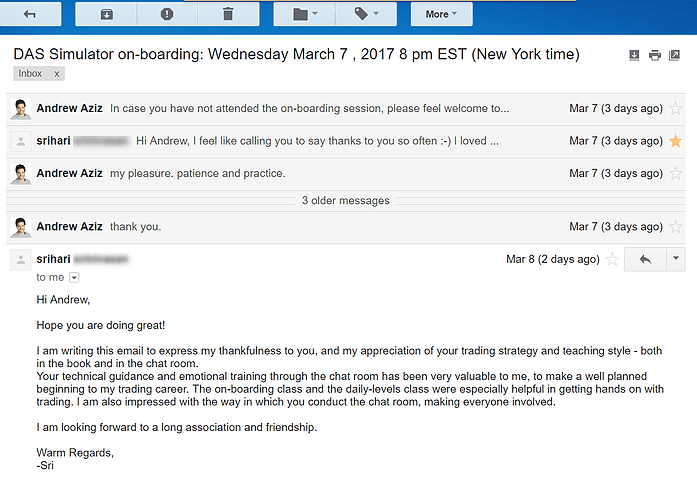The height and width of the screenshot is (480, 697).
Task: Click the expand all messages icon
Action: (x=634, y=55)
